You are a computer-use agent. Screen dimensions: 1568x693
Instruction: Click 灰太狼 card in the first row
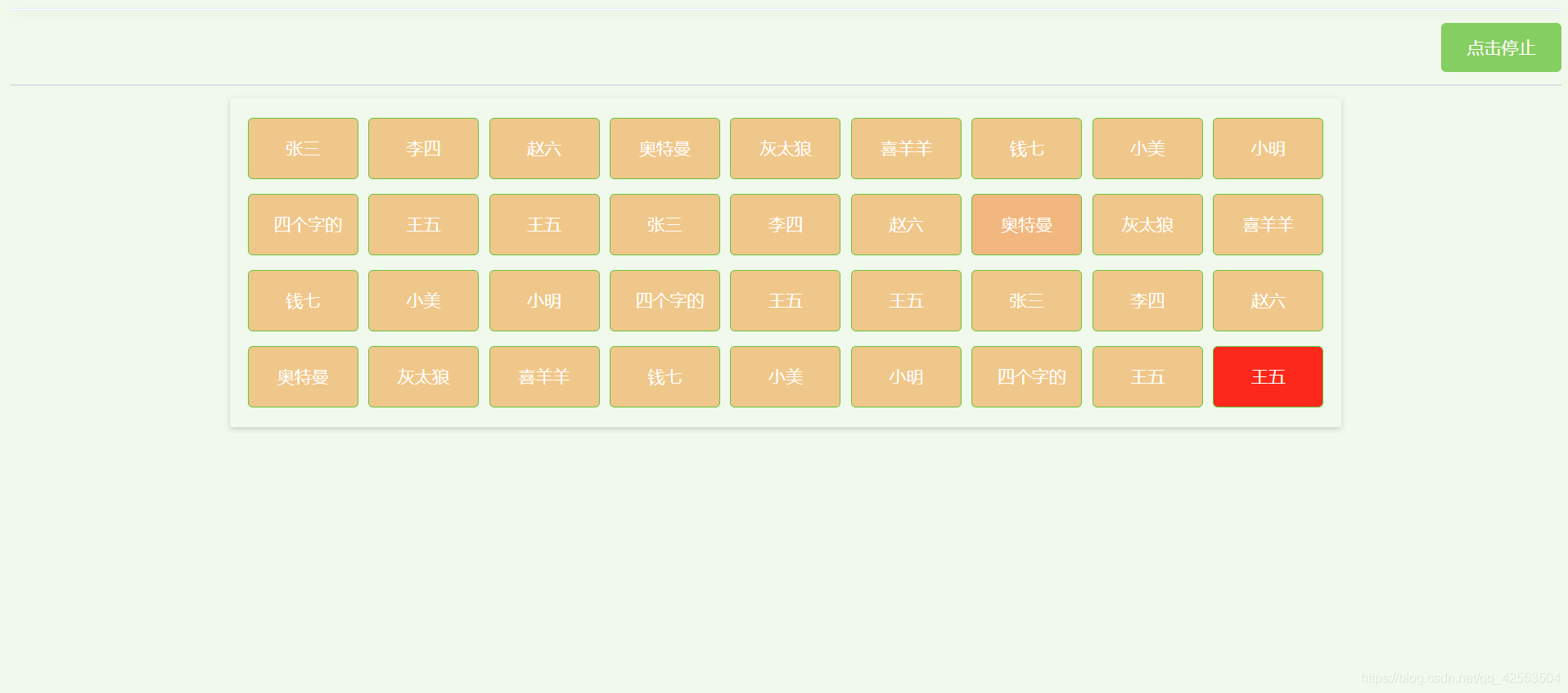[785, 148]
